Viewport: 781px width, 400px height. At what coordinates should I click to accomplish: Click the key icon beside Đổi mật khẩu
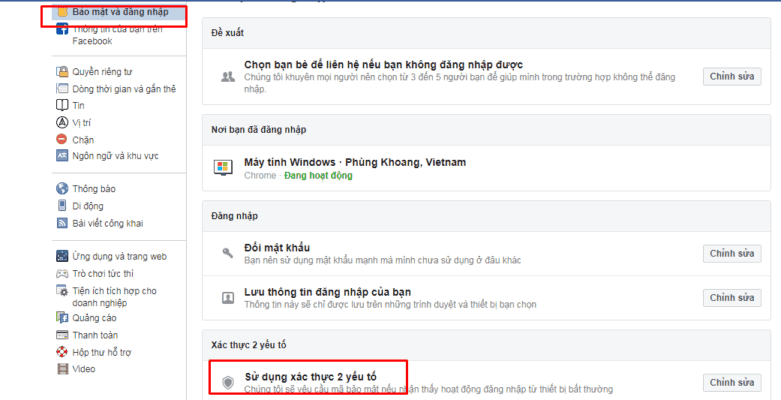pos(227,254)
